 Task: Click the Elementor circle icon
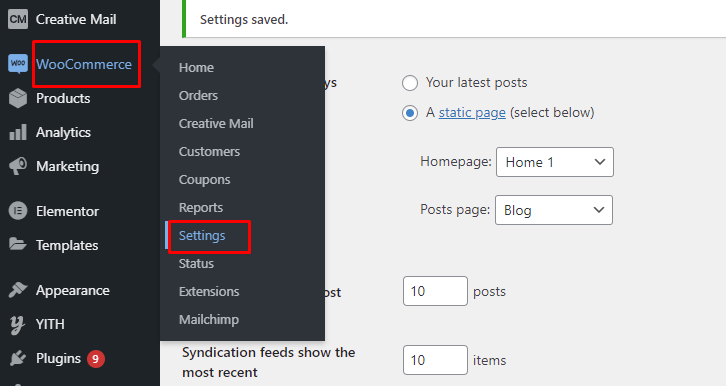click(x=18, y=211)
